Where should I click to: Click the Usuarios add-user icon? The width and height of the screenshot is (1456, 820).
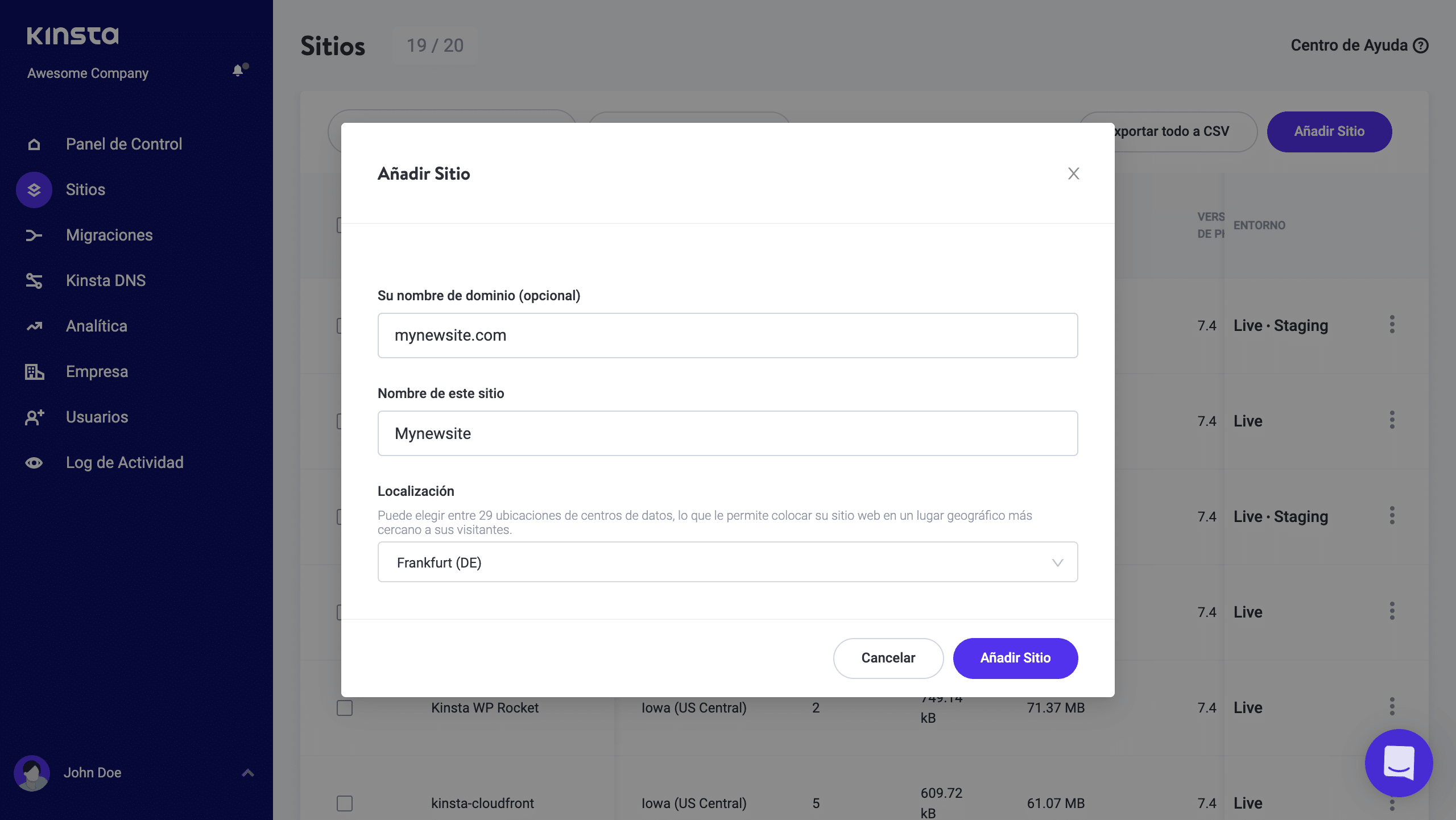[x=34, y=417]
